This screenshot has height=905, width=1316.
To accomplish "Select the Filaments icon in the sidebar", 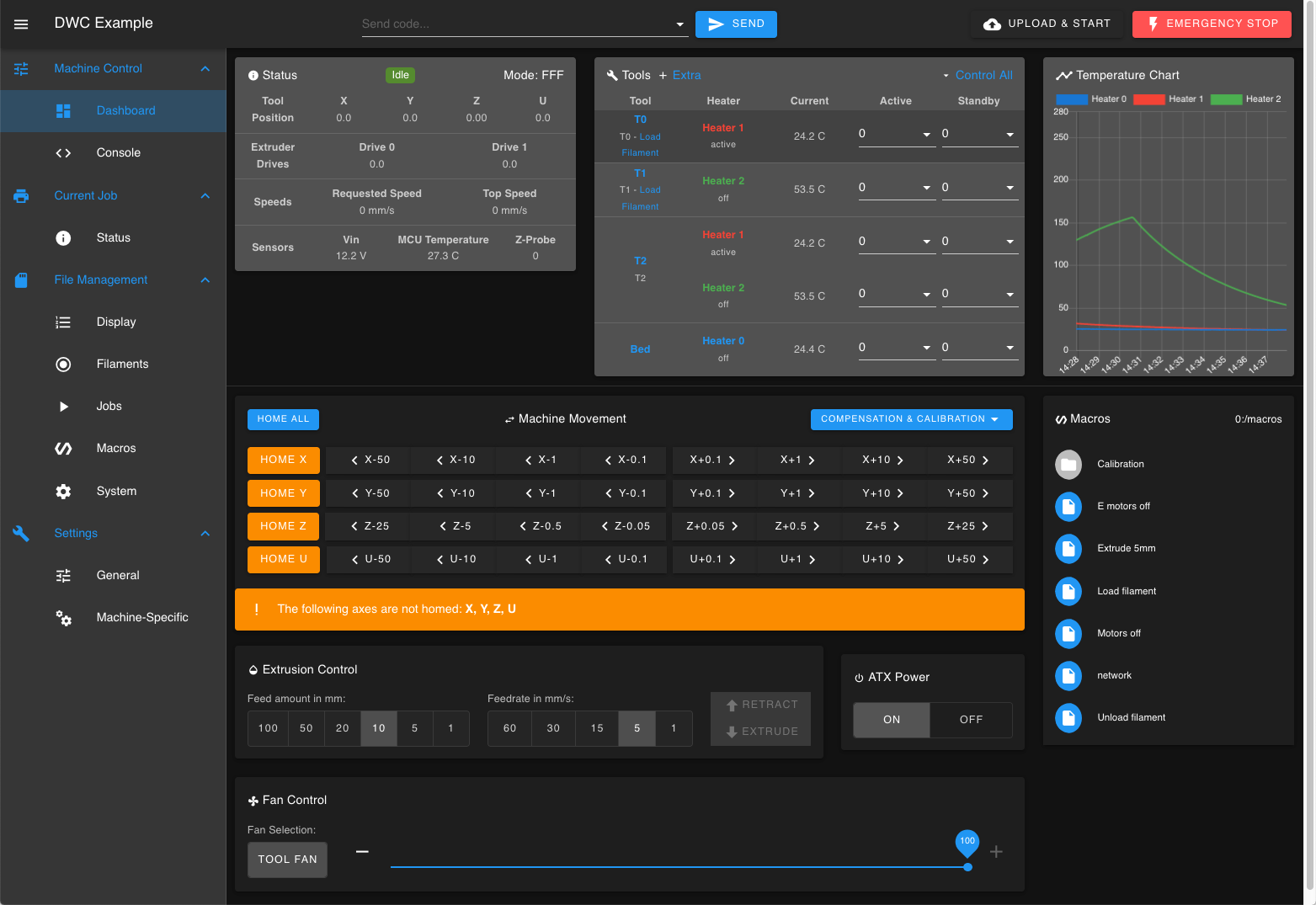I will (63, 364).
